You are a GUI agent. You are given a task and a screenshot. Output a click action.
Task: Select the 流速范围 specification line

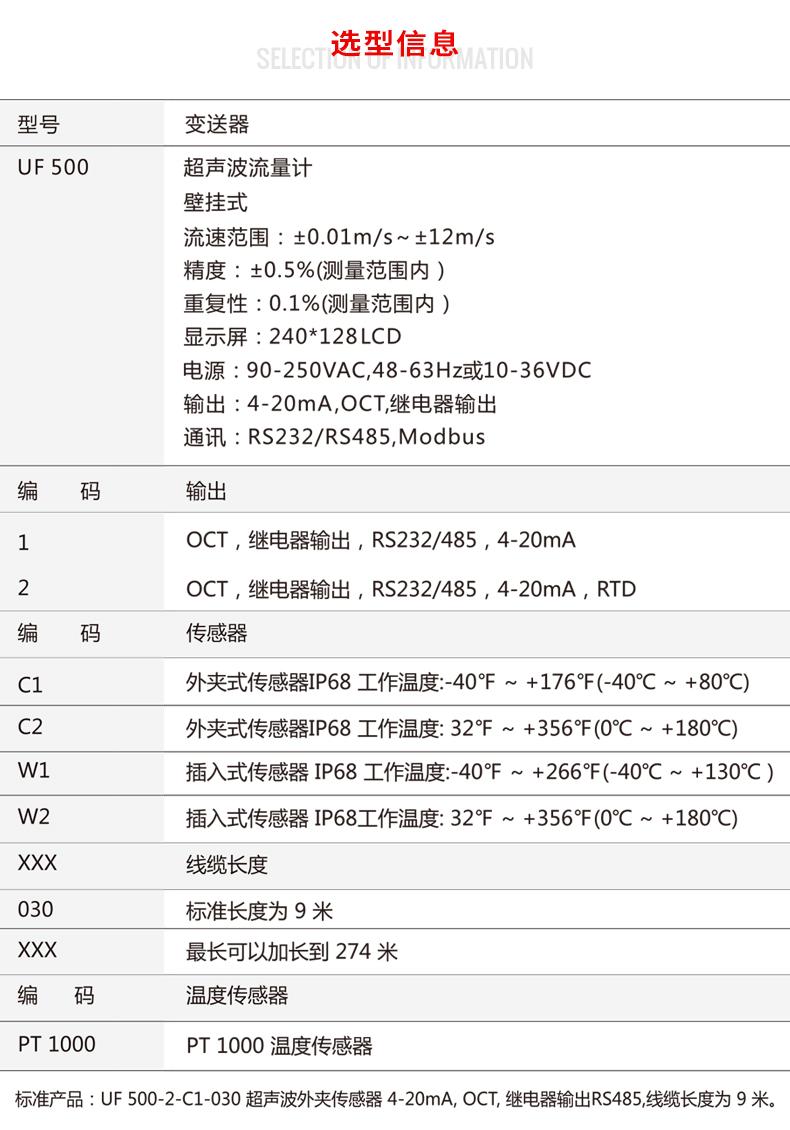340,237
